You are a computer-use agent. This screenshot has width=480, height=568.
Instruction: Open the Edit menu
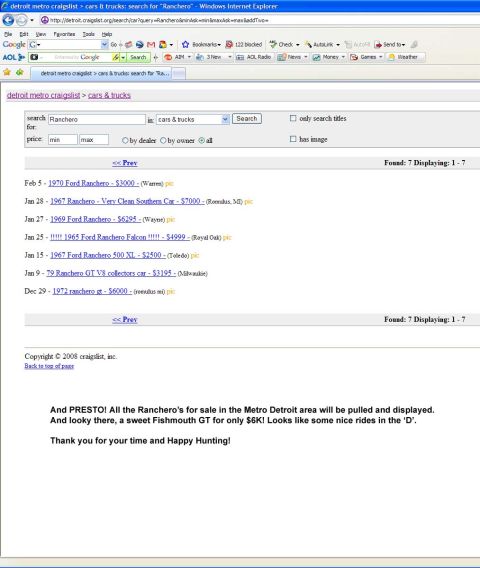coord(24,34)
